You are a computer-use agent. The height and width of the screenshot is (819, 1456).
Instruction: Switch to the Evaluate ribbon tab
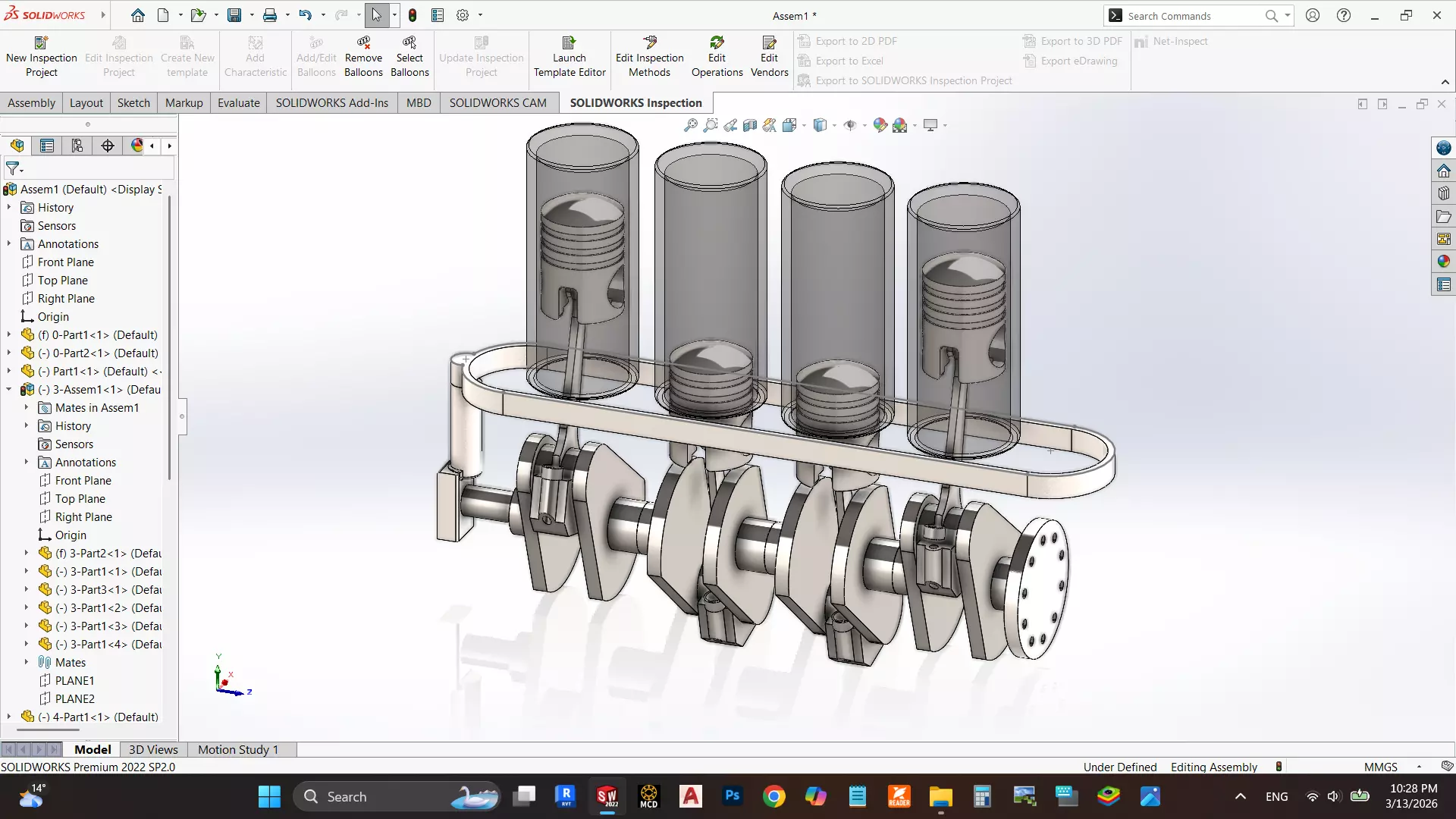click(x=238, y=102)
